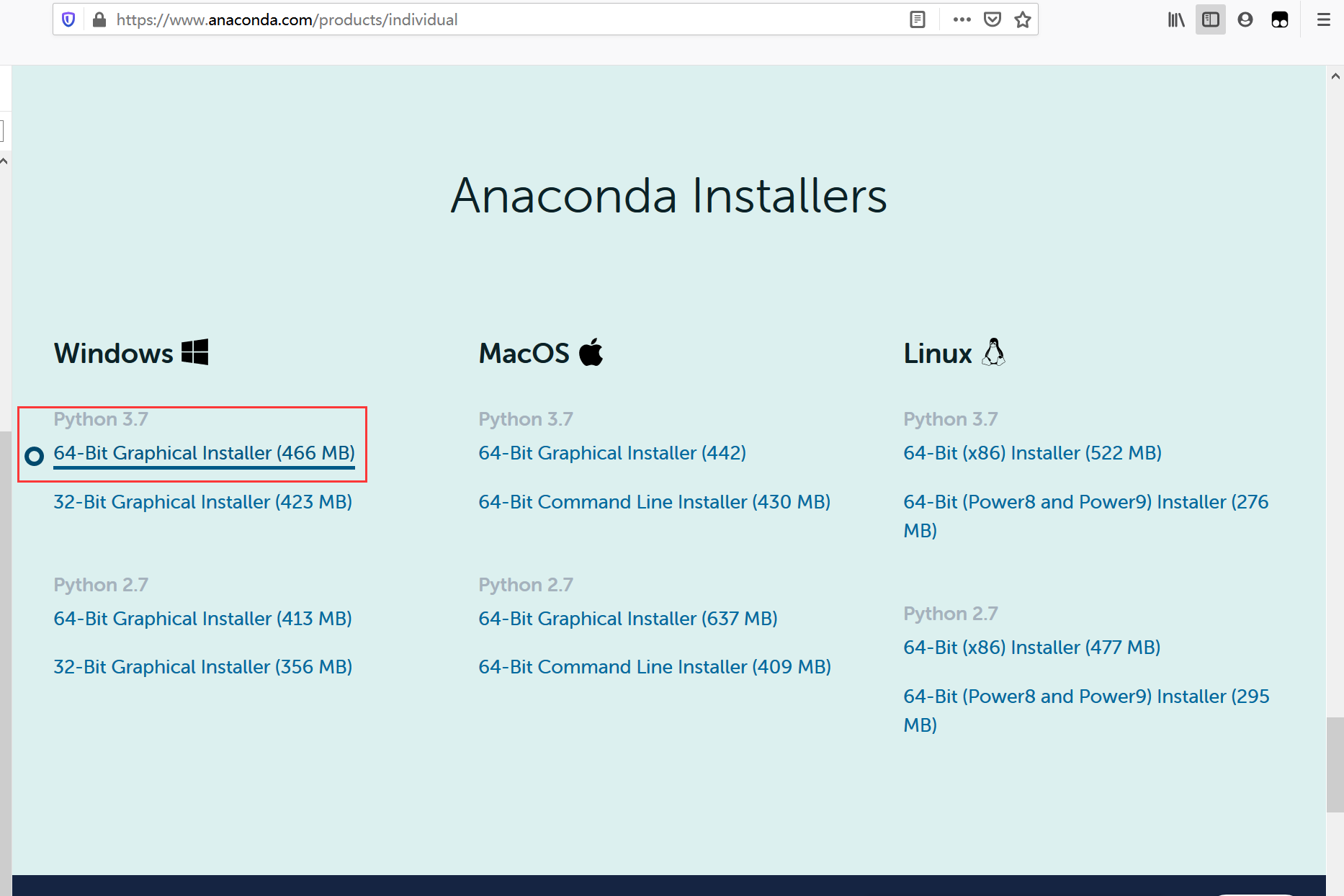Image resolution: width=1344 pixels, height=896 pixels.
Task: Click the Python 3.7 label under Linux
Action: [x=951, y=419]
